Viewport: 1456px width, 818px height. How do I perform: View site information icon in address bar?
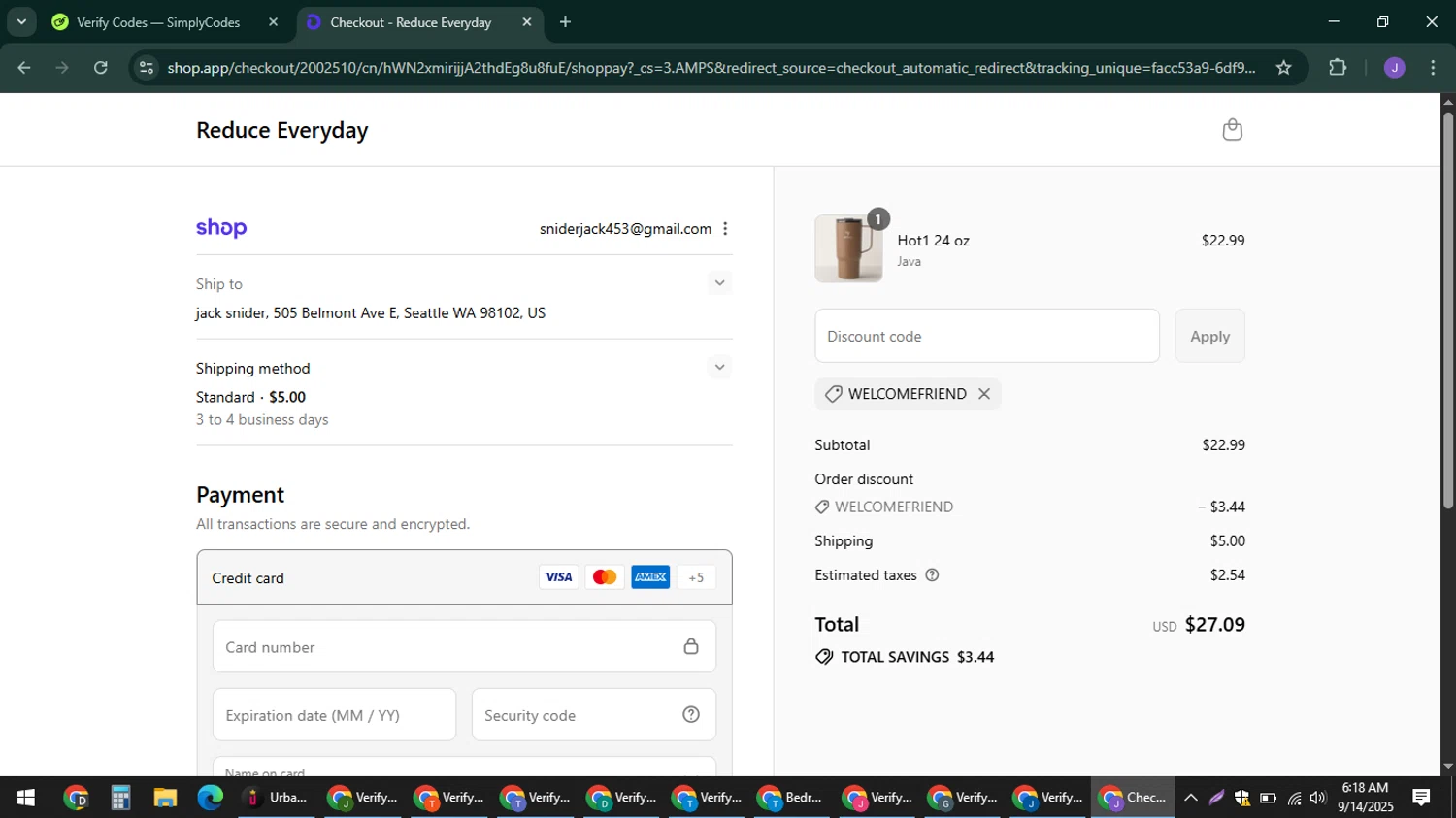point(147,68)
